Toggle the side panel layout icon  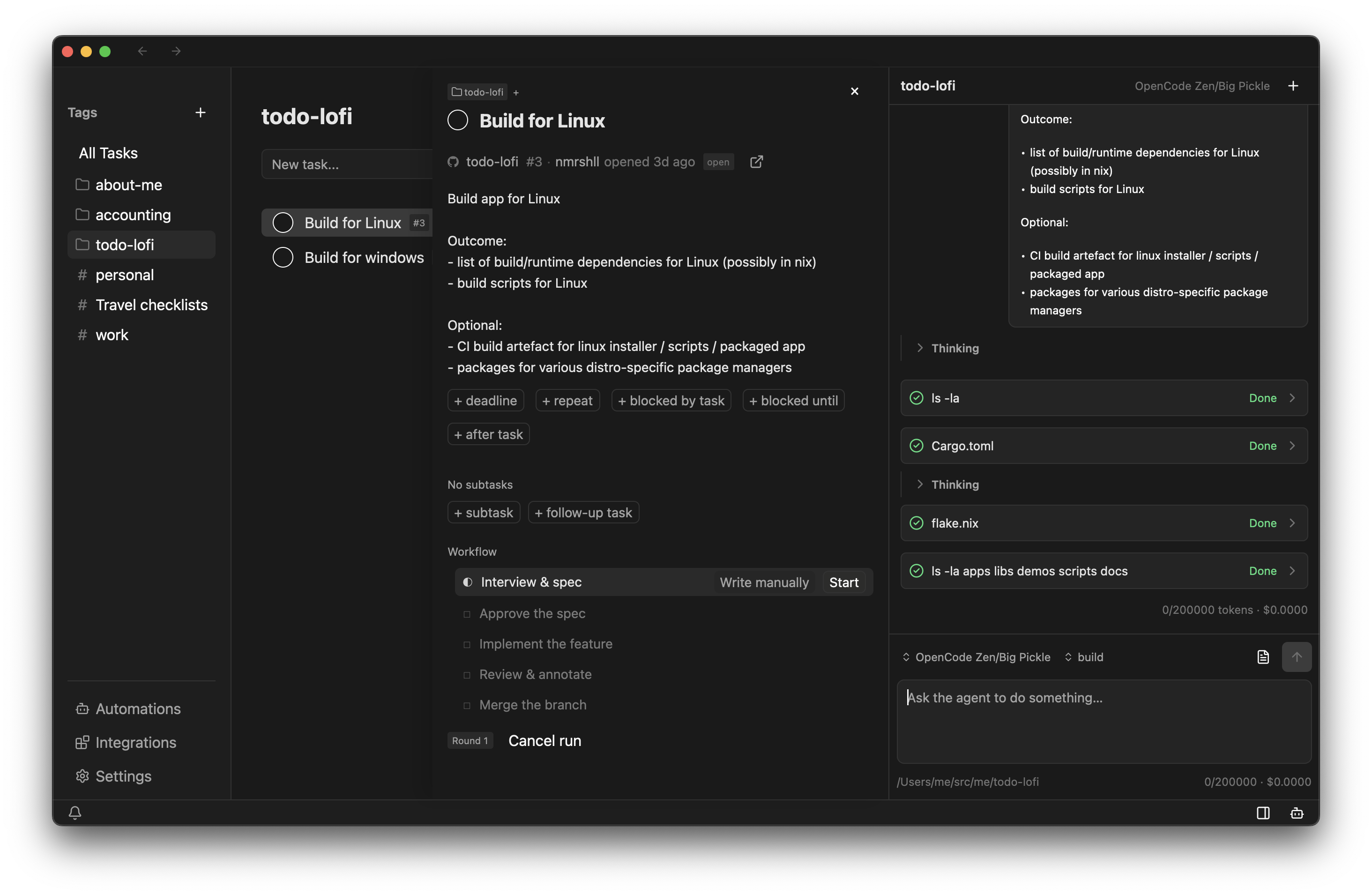[1263, 813]
